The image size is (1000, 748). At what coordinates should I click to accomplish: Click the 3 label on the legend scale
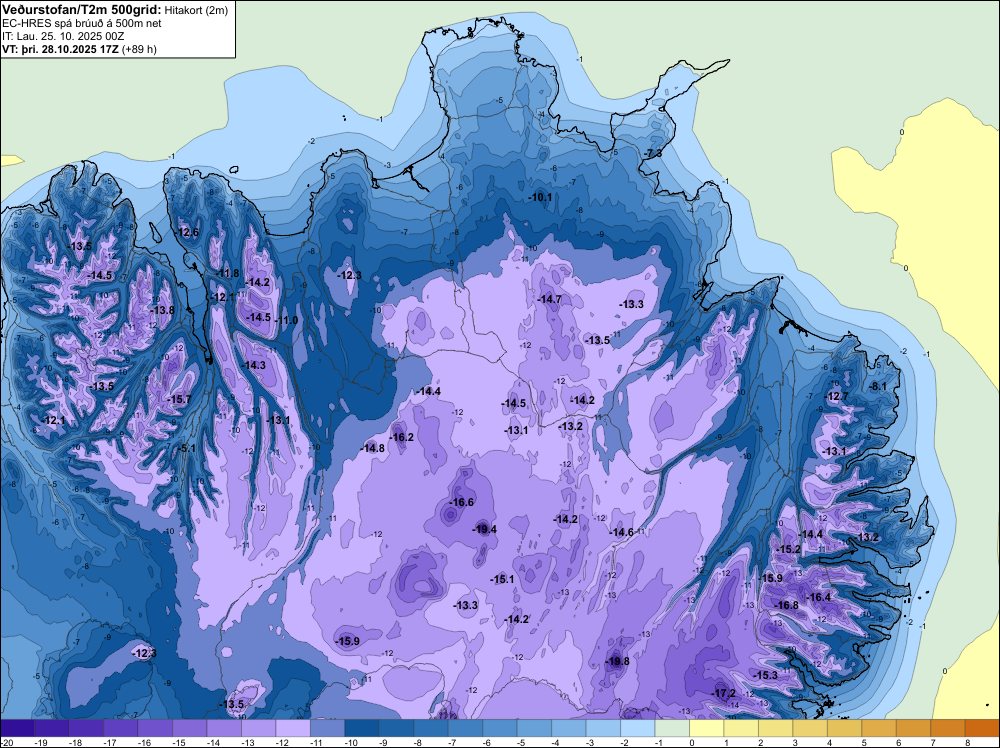coord(795,742)
